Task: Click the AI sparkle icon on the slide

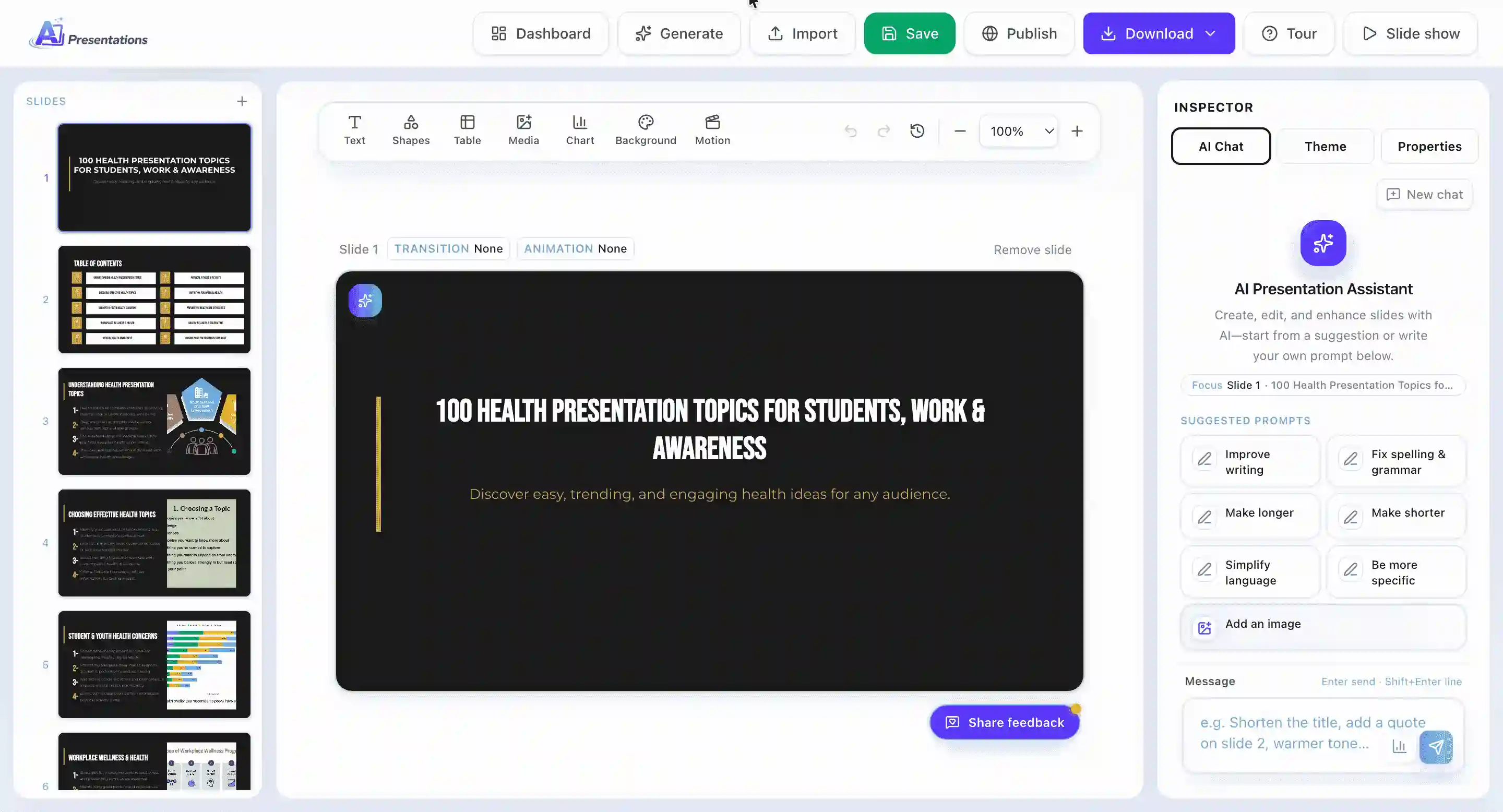Action: (x=365, y=301)
